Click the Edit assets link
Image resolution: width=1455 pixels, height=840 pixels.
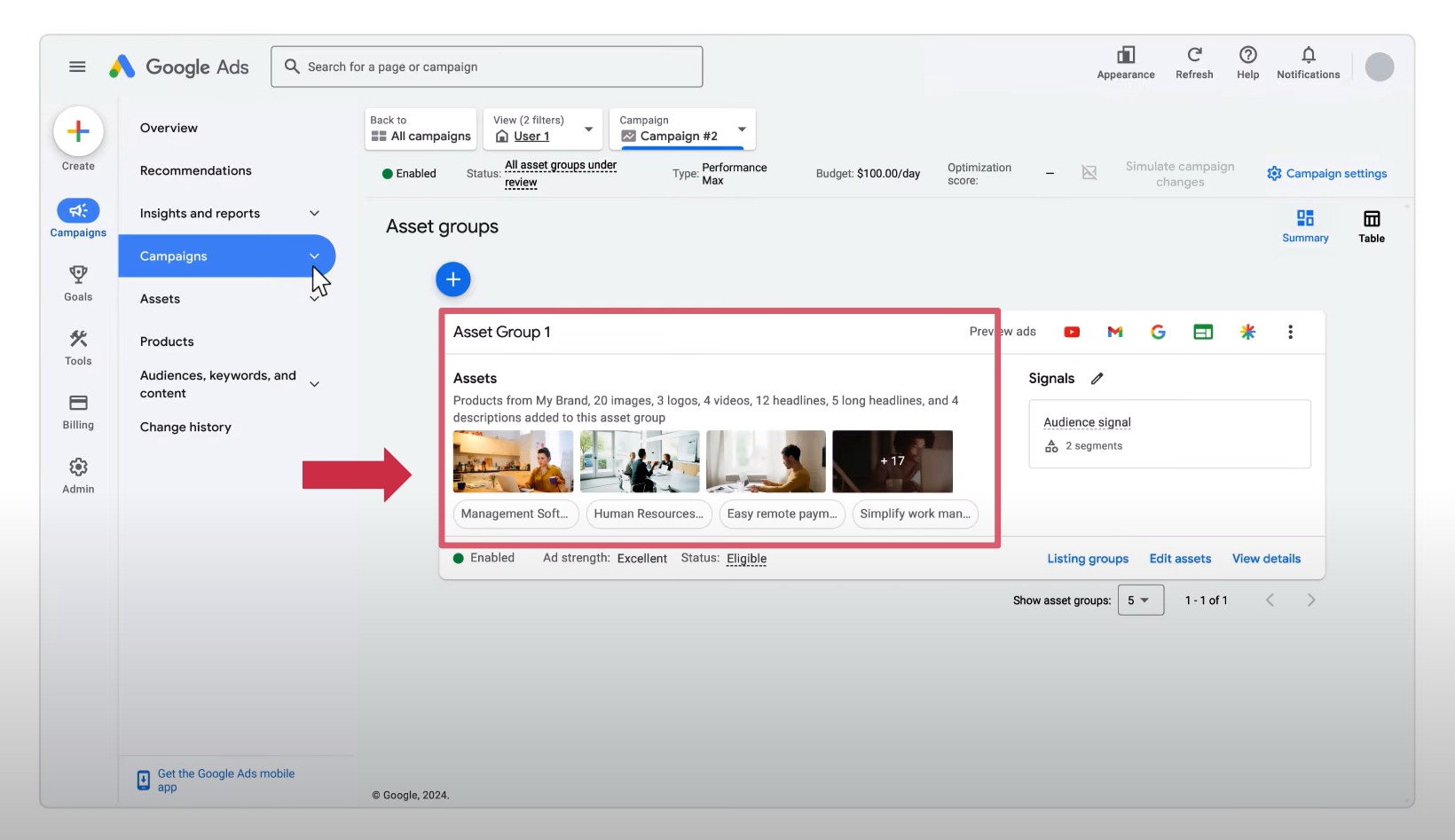(x=1180, y=559)
